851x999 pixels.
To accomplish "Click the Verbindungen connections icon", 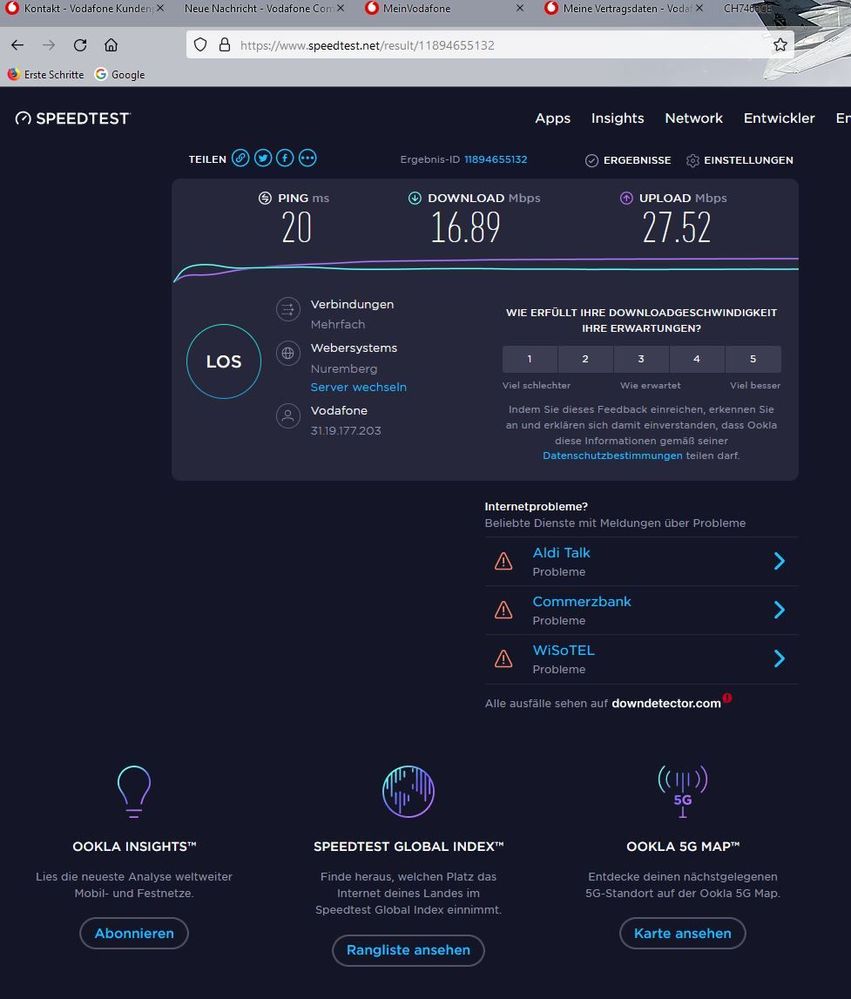I will [288, 310].
